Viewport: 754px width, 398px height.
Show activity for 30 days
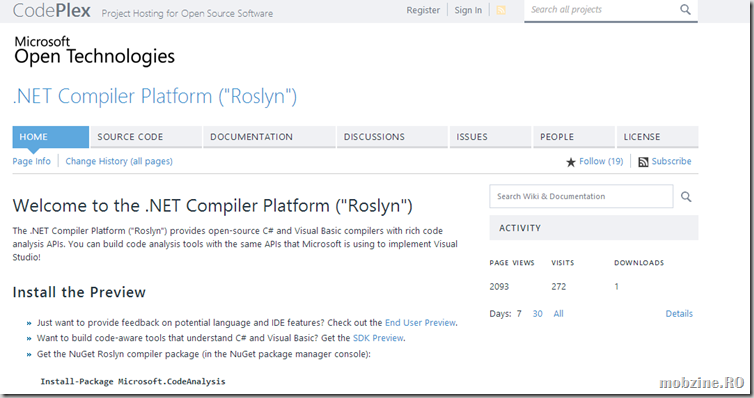pos(538,313)
